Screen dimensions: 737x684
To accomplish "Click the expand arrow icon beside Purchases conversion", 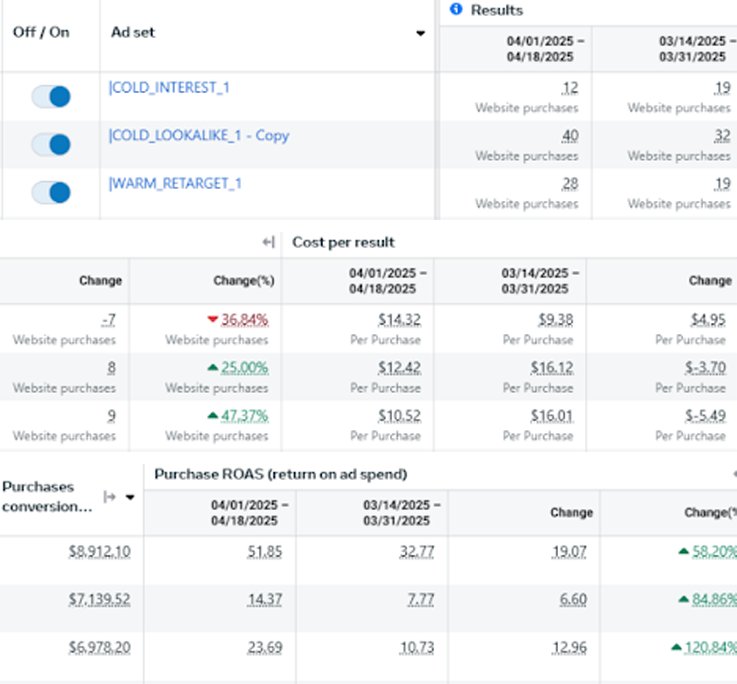I will click(110, 497).
